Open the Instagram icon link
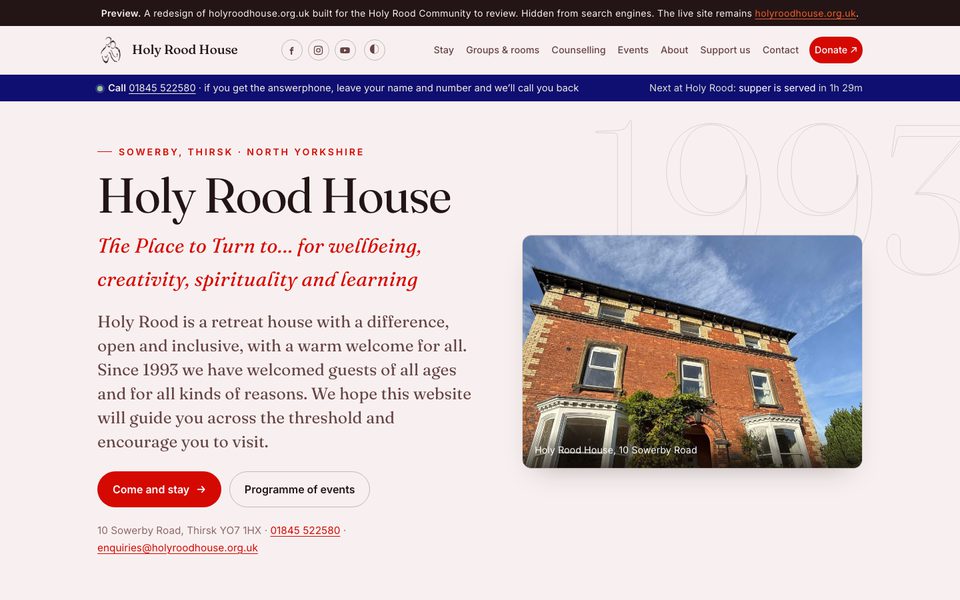 318,50
